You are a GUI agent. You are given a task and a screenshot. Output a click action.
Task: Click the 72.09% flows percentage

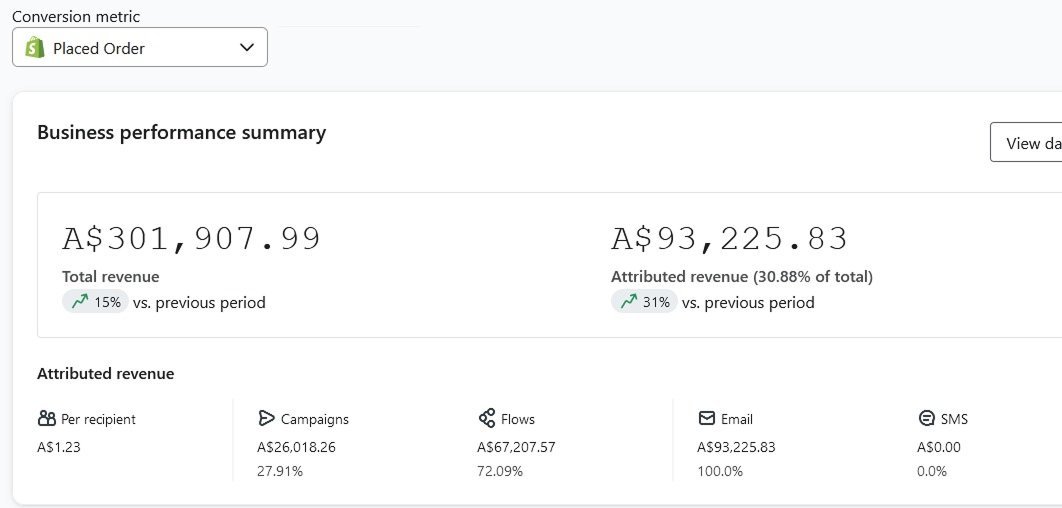[x=500, y=471]
